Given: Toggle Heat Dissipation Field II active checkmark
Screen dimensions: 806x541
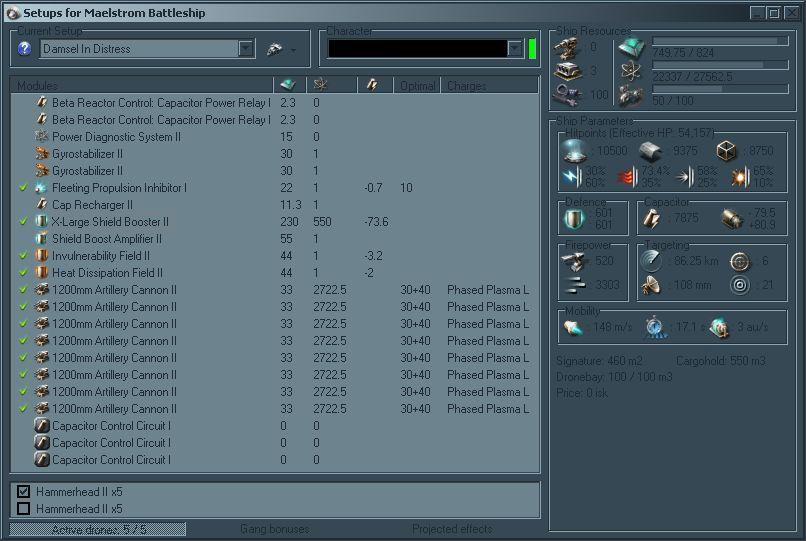Looking at the screenshot, I should point(23,273).
